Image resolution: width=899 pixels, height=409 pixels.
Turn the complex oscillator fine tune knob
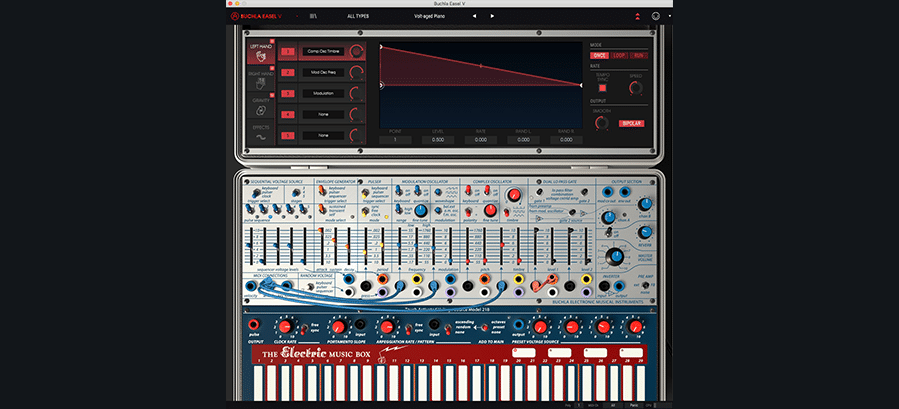489,211
